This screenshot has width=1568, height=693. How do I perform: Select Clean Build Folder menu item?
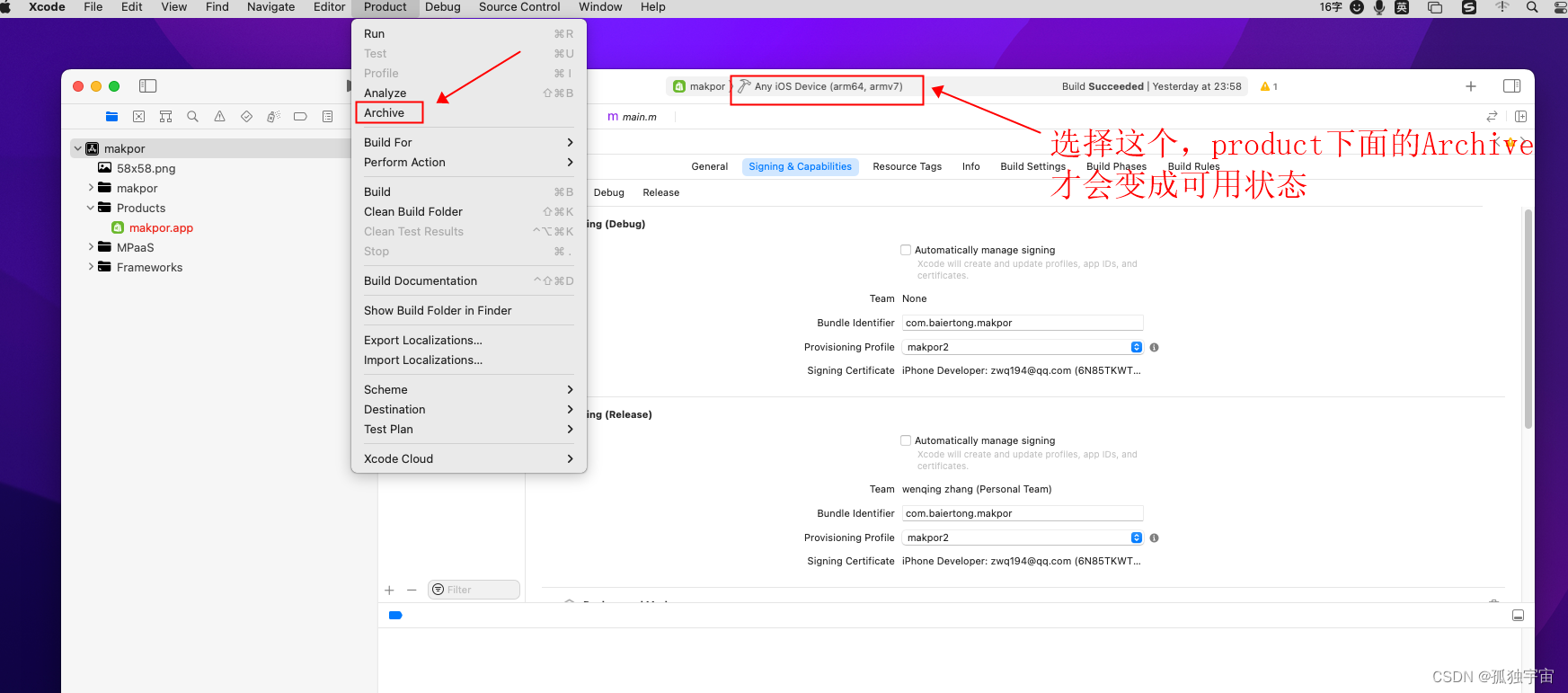pyautogui.click(x=468, y=211)
